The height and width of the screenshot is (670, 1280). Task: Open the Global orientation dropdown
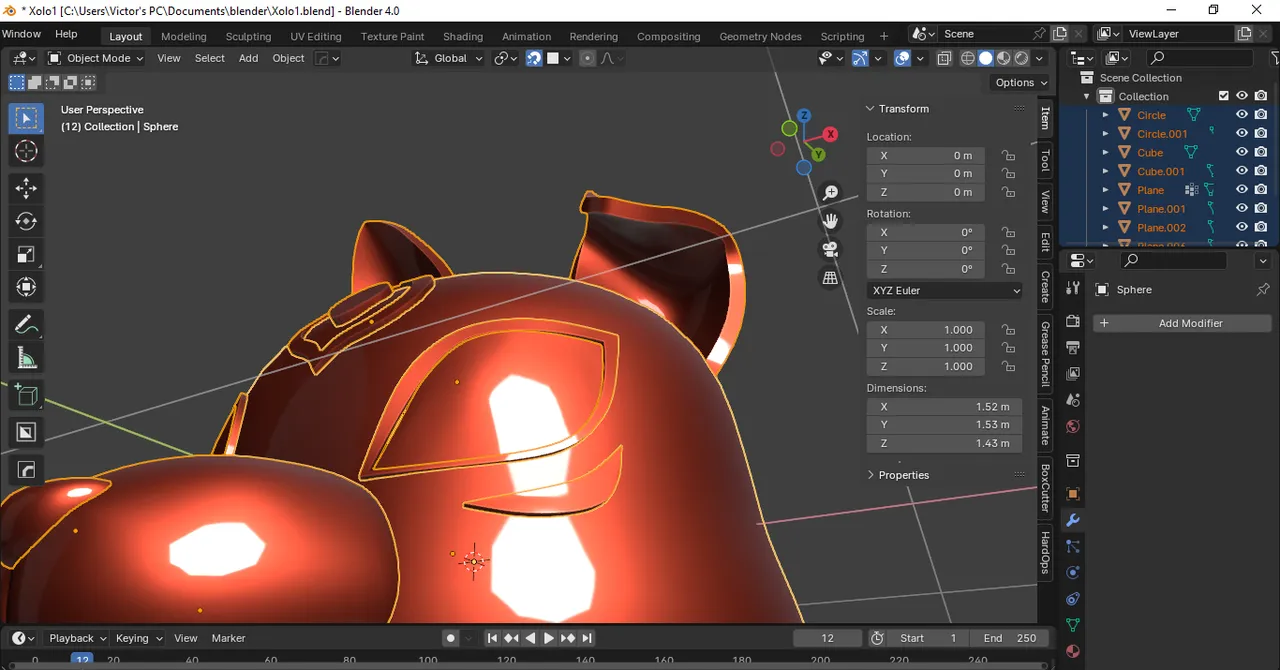[450, 58]
